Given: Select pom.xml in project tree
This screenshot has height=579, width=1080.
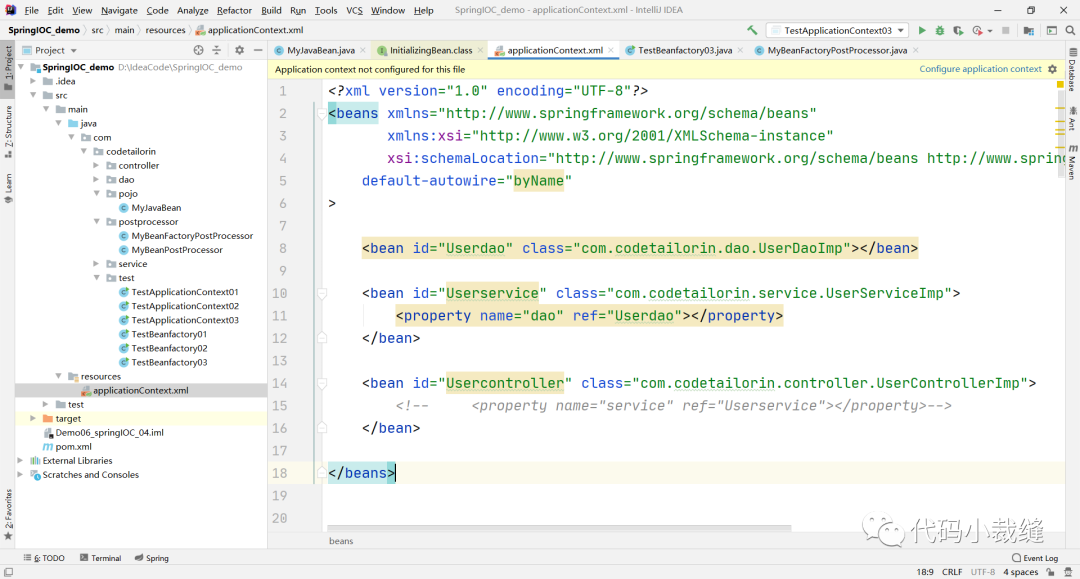Looking at the screenshot, I should 73,447.
